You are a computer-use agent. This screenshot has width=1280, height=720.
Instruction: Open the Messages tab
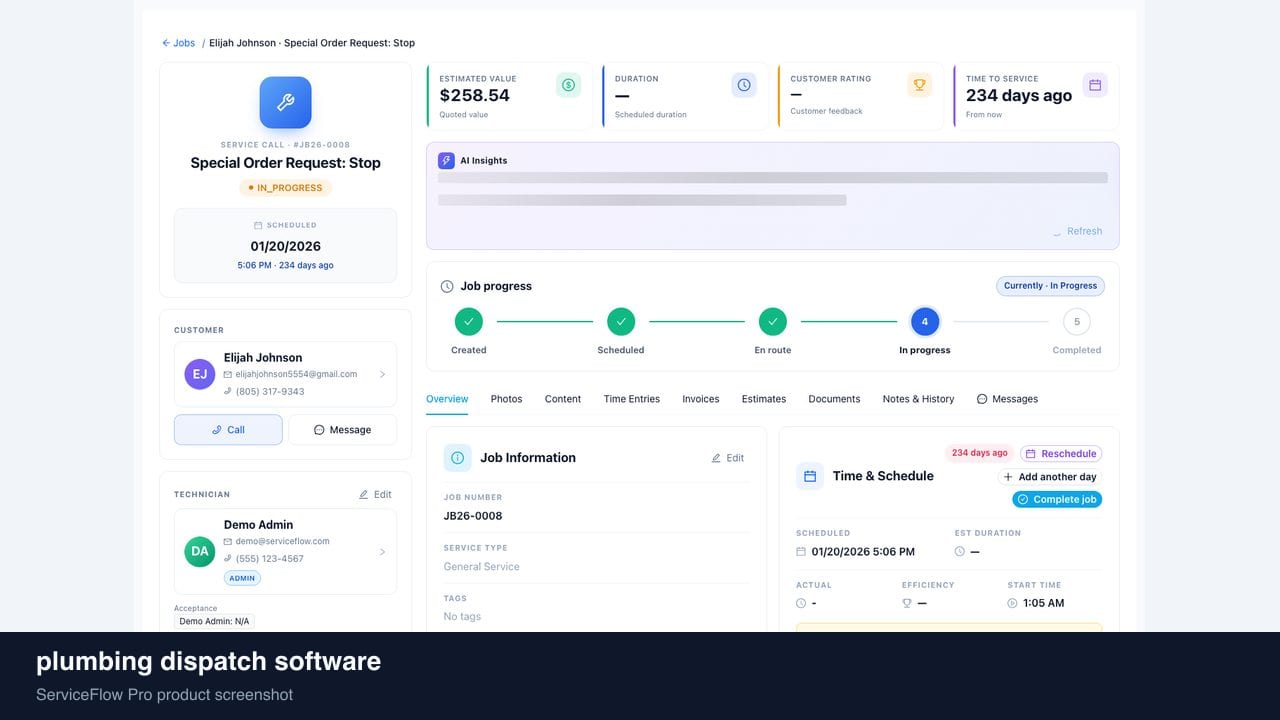click(1007, 399)
